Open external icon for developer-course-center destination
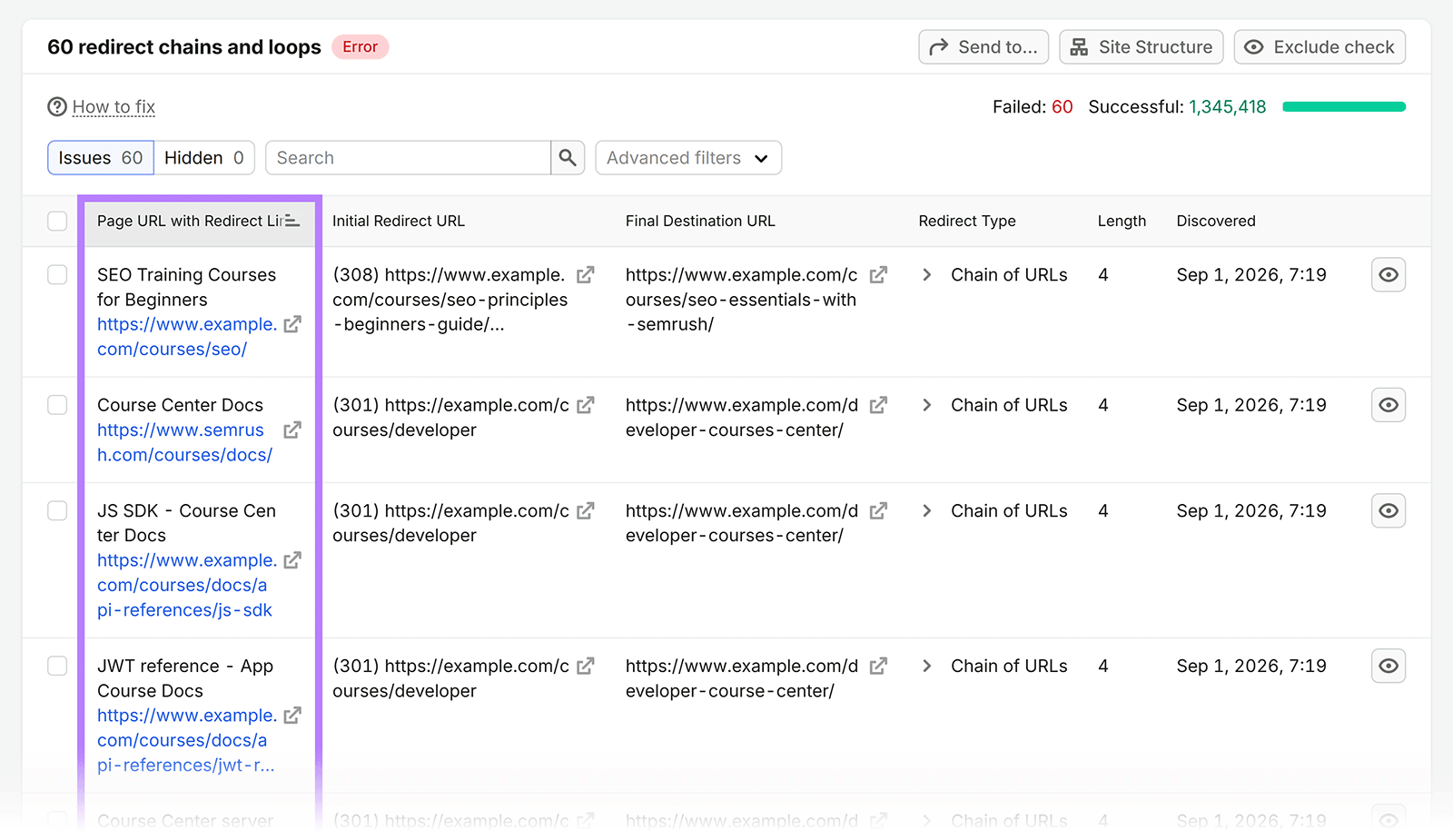The image size is (1453, 840). coord(878,666)
